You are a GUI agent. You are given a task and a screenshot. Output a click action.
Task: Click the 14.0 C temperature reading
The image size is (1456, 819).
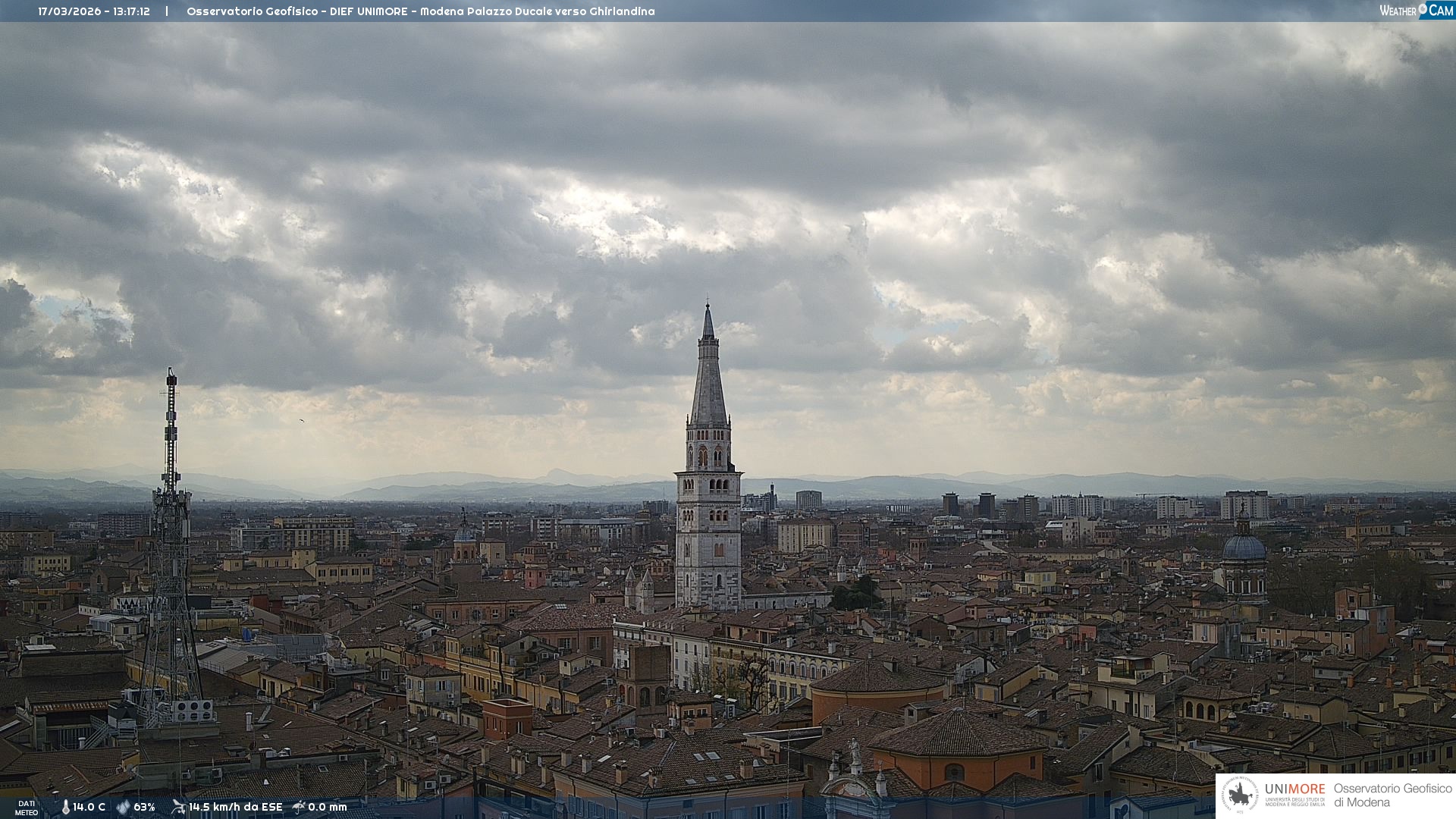[x=89, y=807]
